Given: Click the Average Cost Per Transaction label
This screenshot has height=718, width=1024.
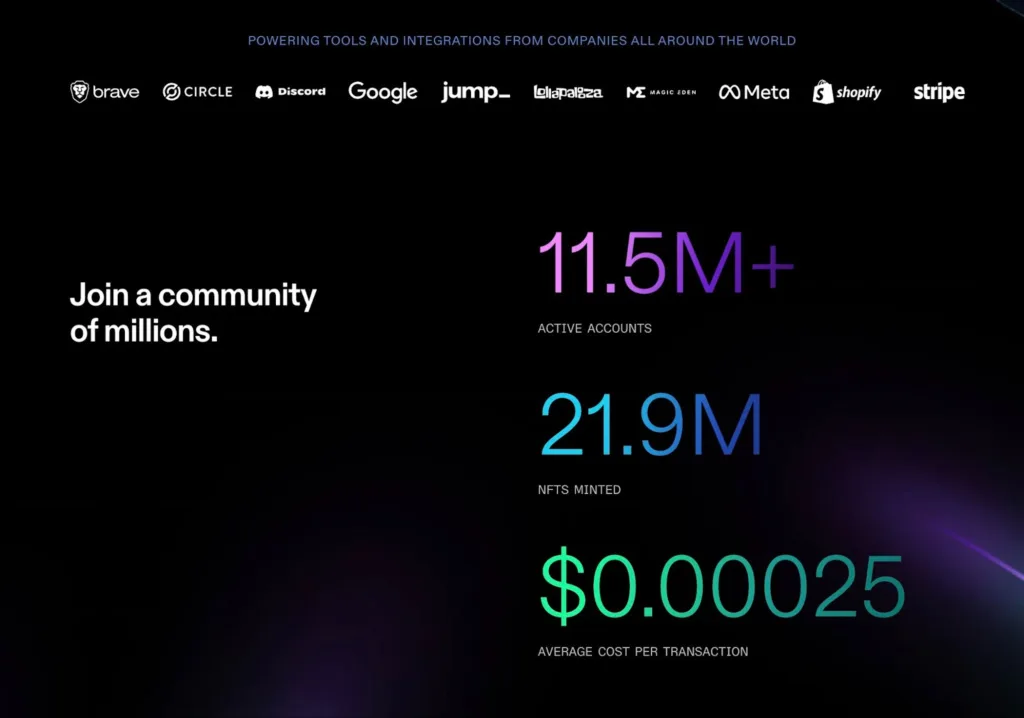Looking at the screenshot, I should pos(643,651).
